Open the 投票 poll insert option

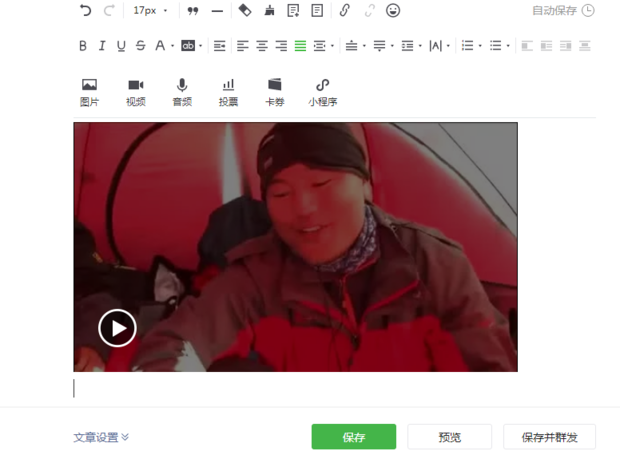(229, 91)
